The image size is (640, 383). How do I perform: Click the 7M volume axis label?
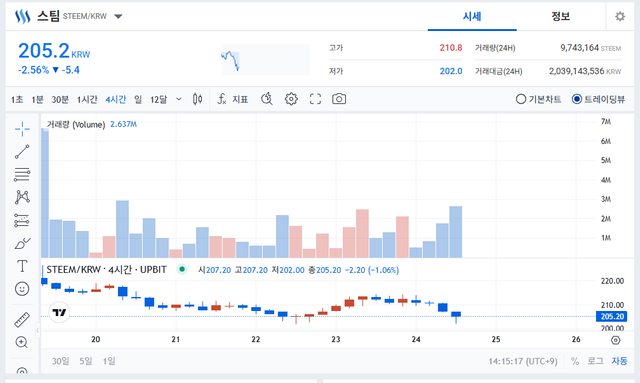[x=606, y=121]
